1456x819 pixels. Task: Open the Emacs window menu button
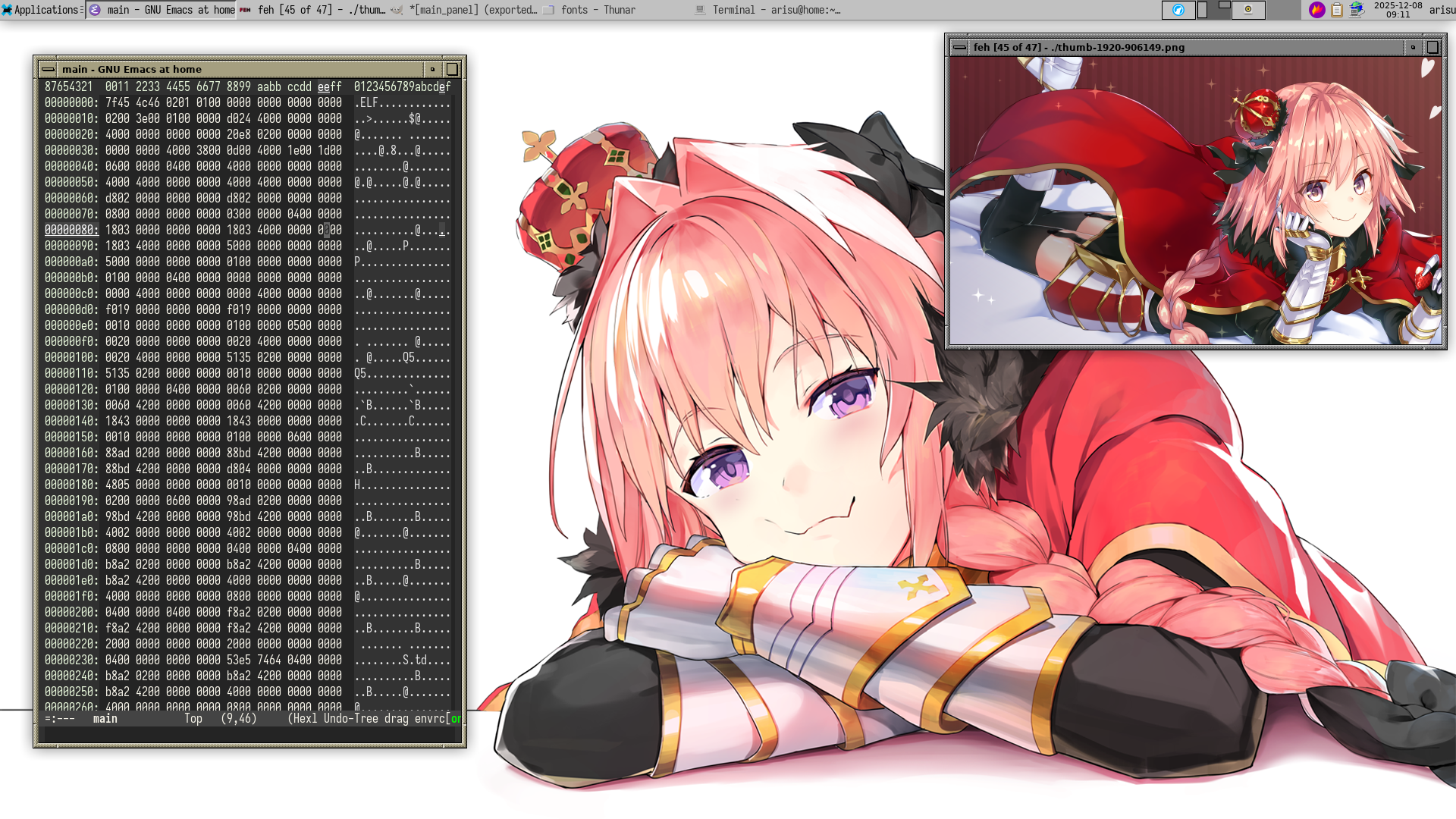tap(48, 69)
